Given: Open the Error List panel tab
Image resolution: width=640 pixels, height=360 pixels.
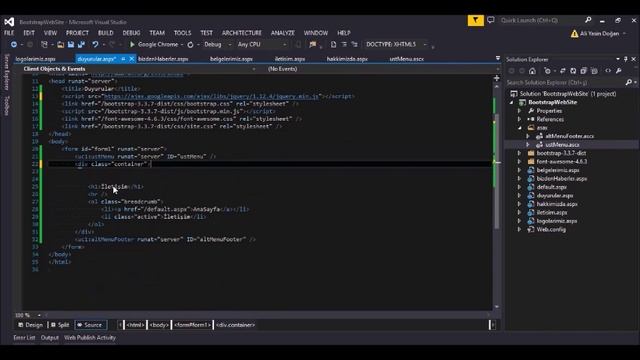Looking at the screenshot, I should point(24,338).
